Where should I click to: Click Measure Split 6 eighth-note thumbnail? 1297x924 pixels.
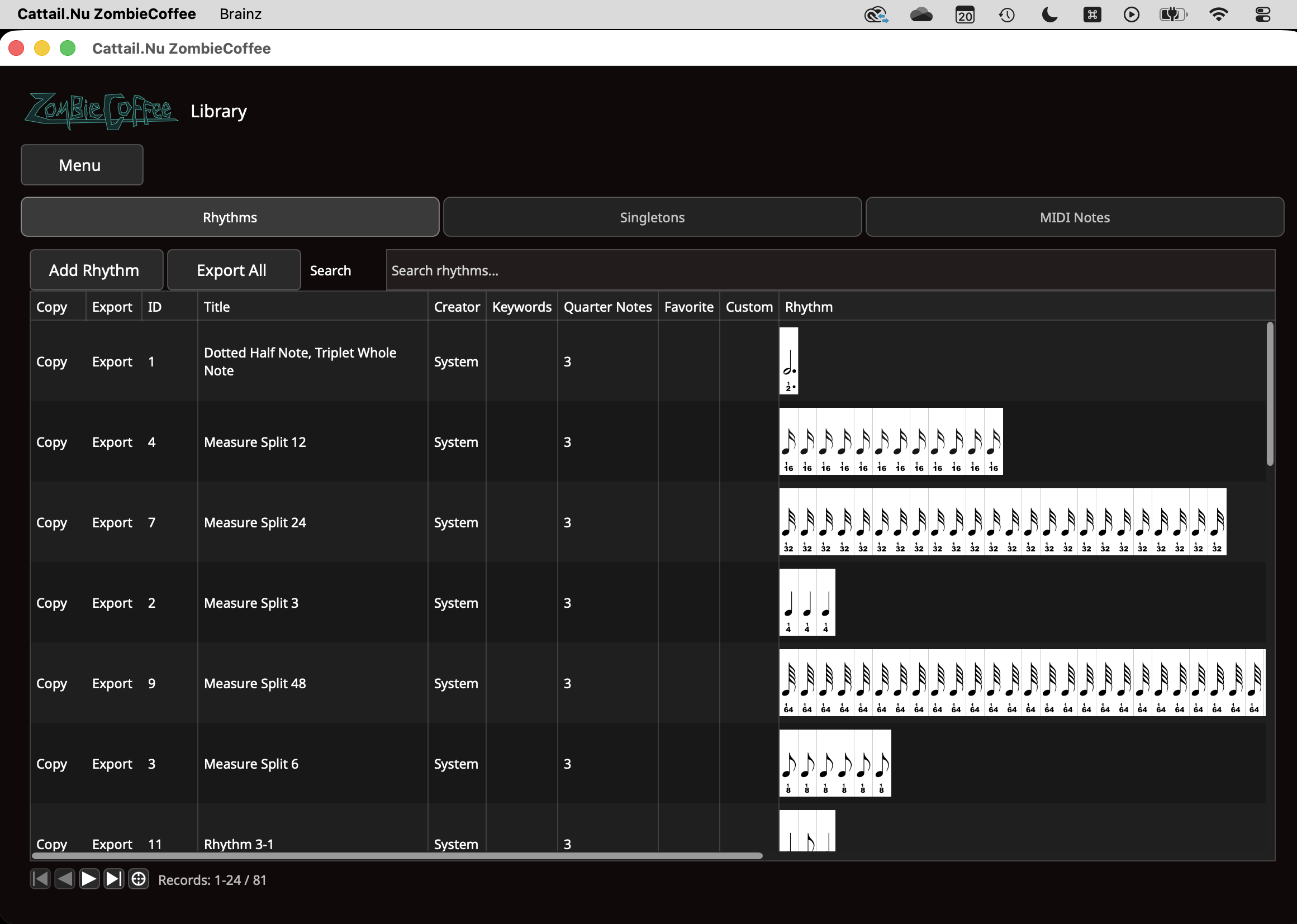coord(835,763)
